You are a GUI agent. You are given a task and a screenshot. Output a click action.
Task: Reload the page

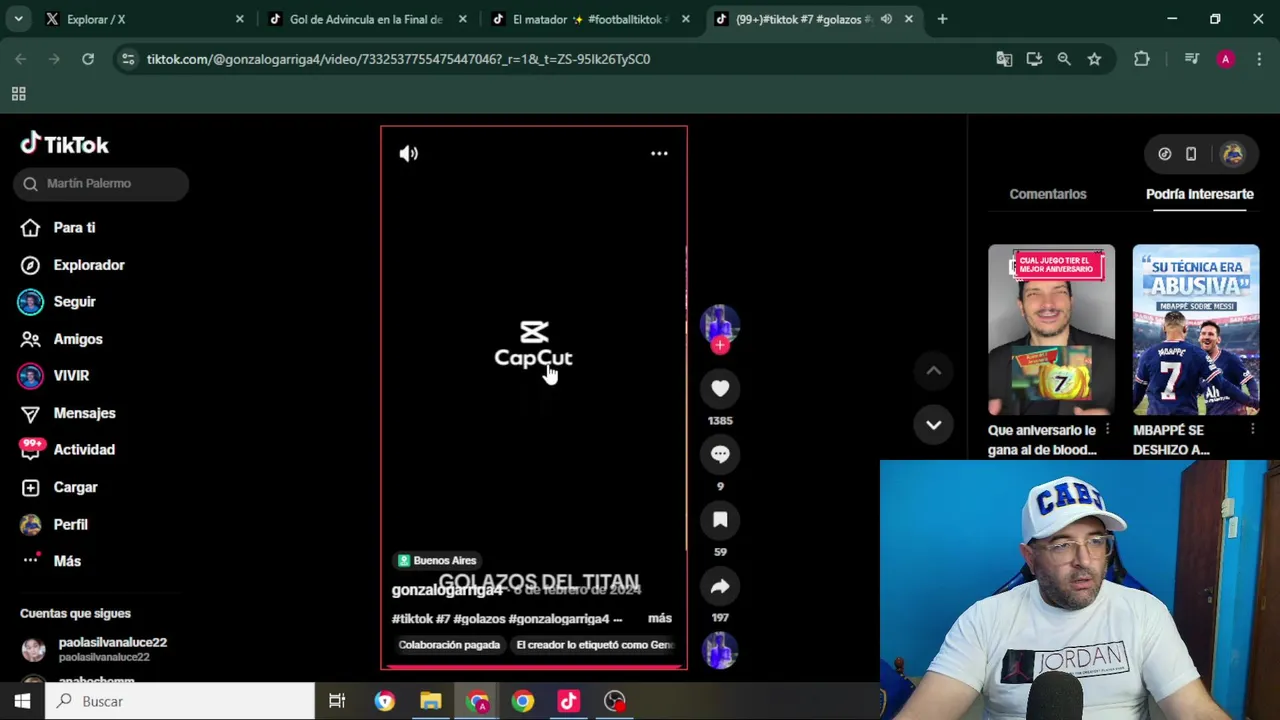point(88,59)
